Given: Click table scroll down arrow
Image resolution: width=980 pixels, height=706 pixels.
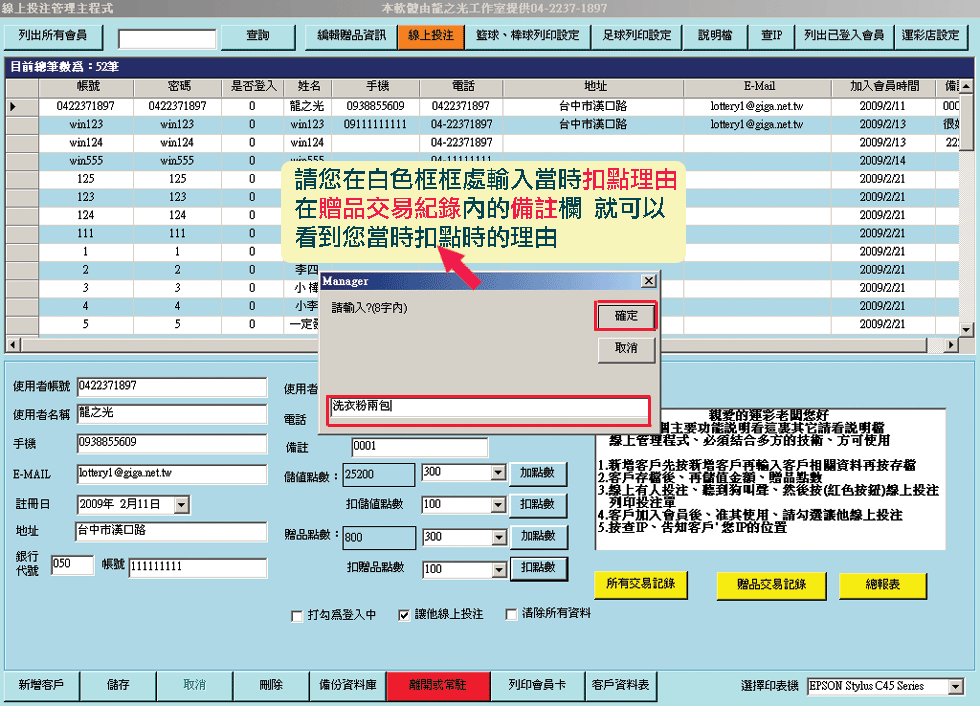Looking at the screenshot, I should [966, 329].
